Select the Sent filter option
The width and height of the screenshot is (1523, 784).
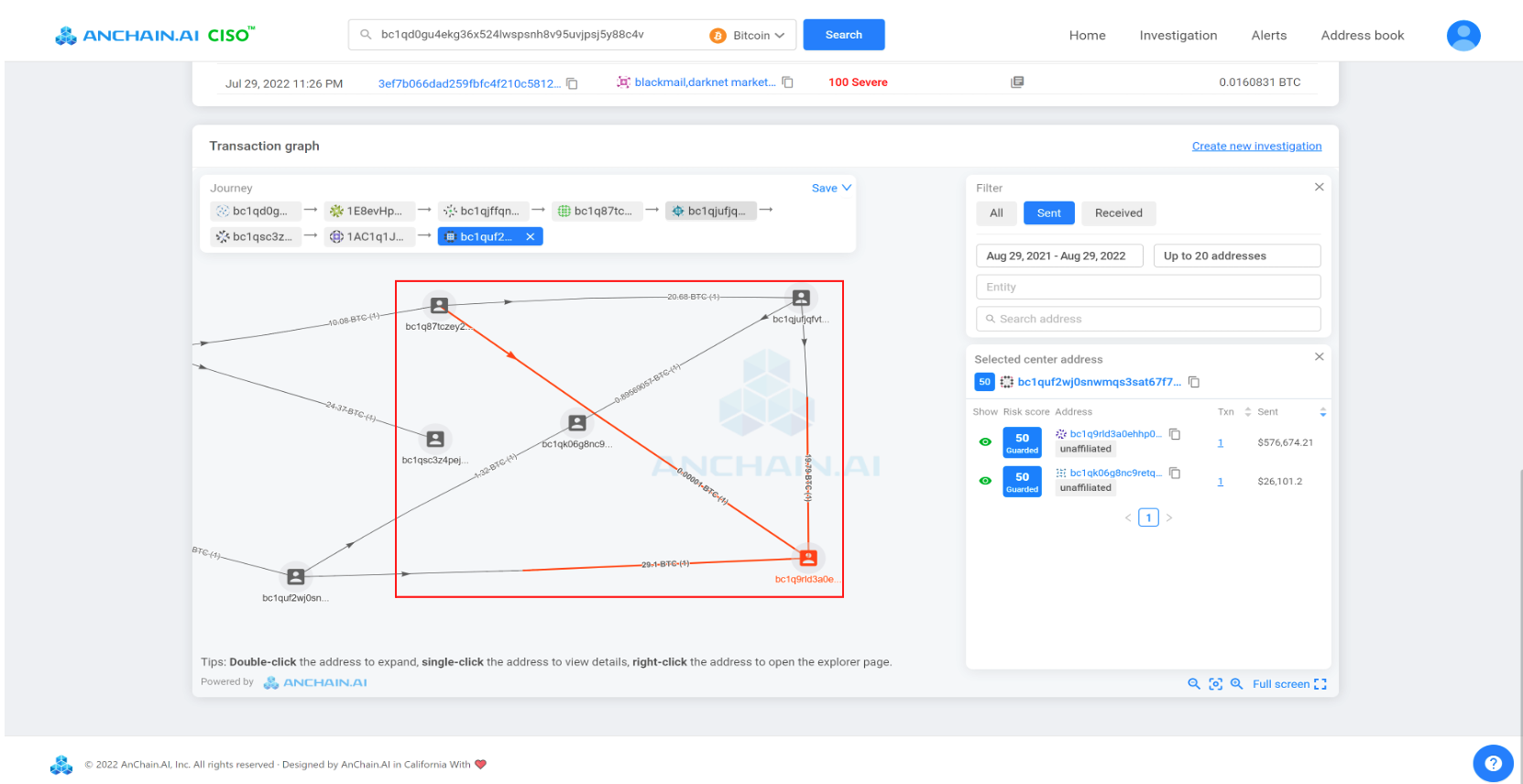click(x=1048, y=213)
